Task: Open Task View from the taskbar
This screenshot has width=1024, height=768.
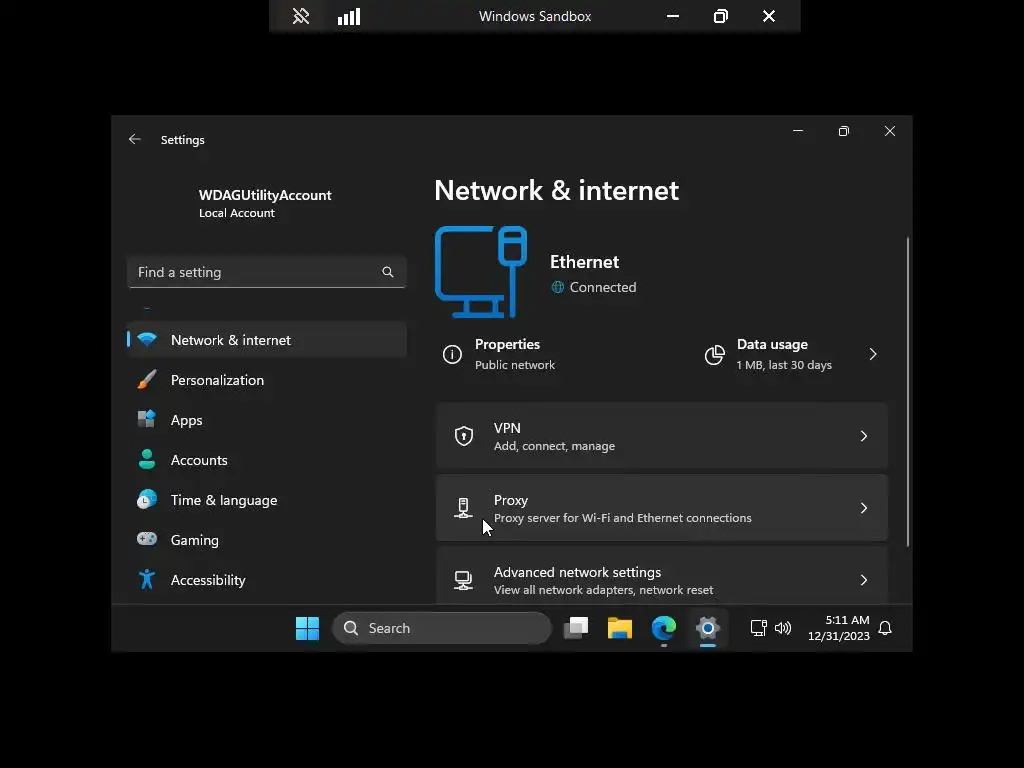Action: [x=576, y=628]
